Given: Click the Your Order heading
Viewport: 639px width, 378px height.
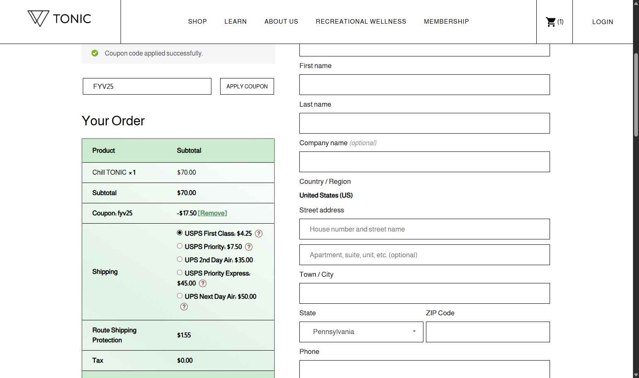Looking at the screenshot, I should coord(113,121).
